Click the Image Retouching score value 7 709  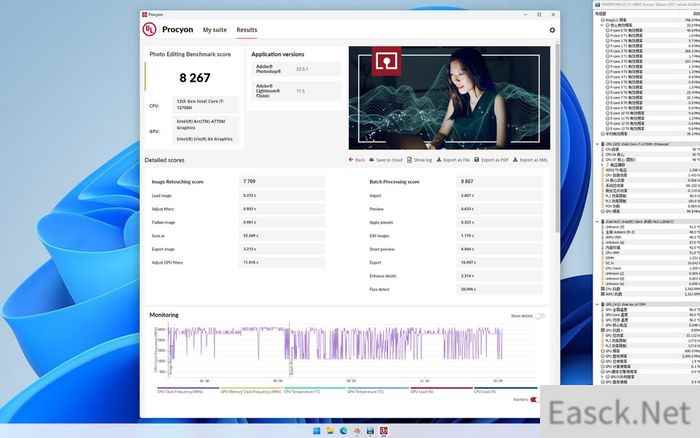[250, 181]
